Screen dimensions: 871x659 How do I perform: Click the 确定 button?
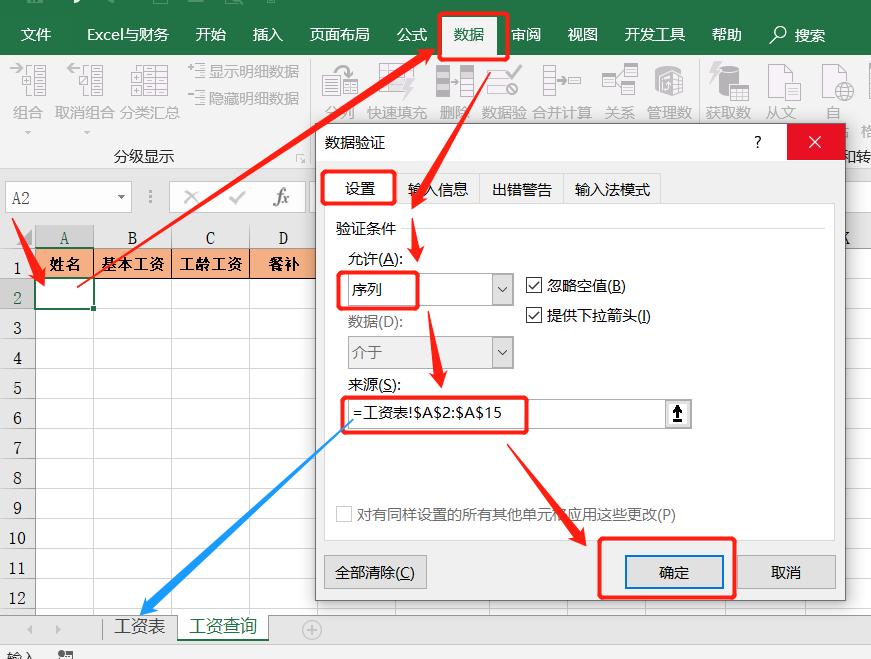click(674, 572)
